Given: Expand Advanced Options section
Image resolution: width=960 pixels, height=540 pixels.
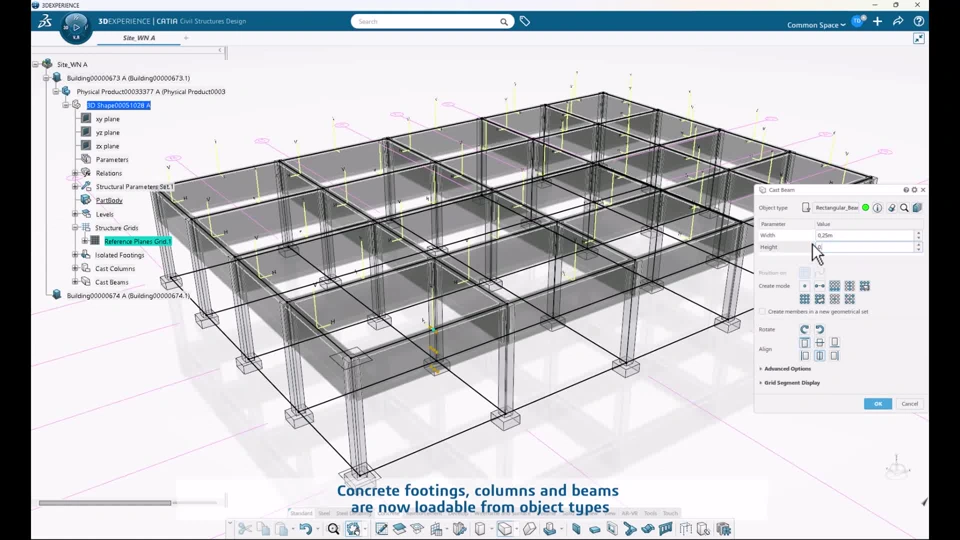Looking at the screenshot, I should [x=787, y=369].
